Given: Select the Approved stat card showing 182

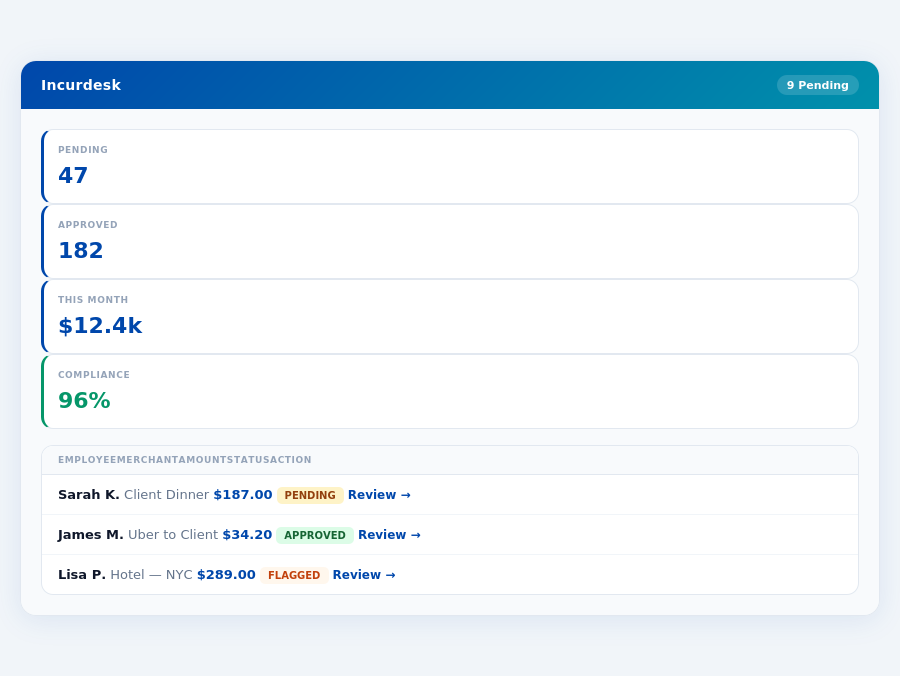Looking at the screenshot, I should pyautogui.click(x=450, y=241).
